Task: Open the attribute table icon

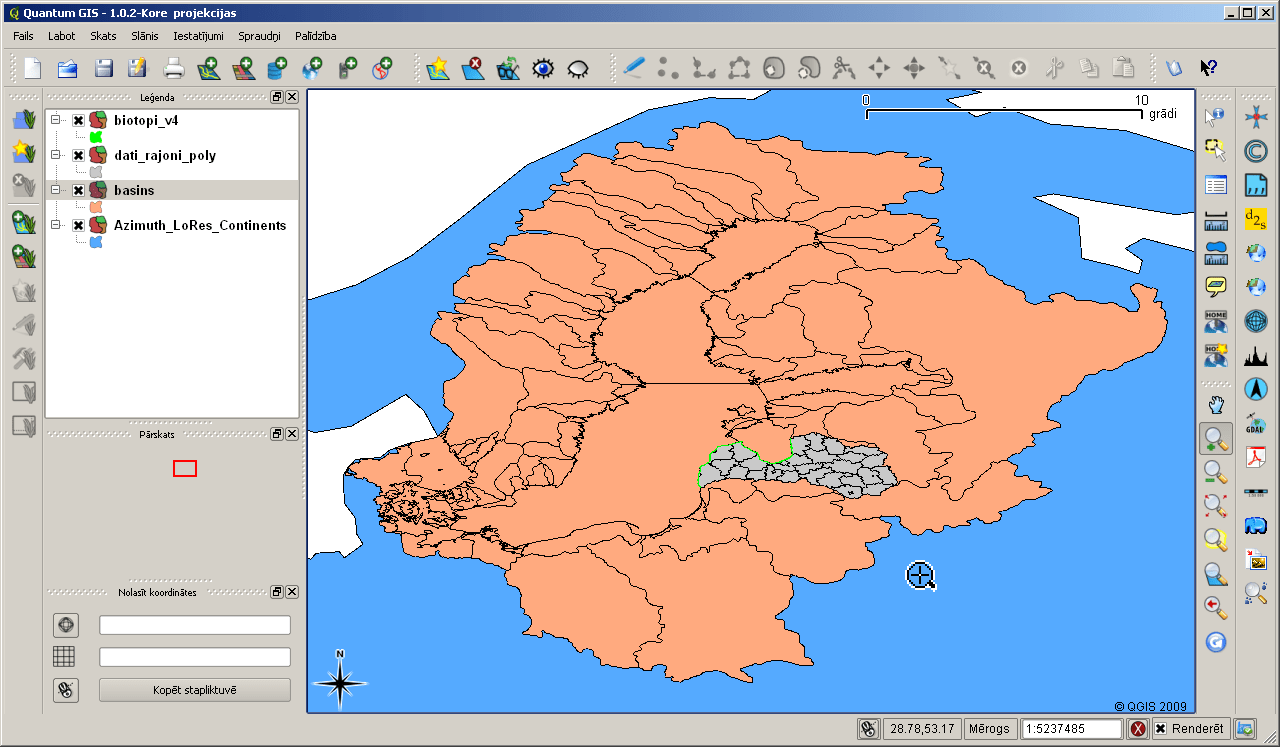Action: pos(1216,185)
